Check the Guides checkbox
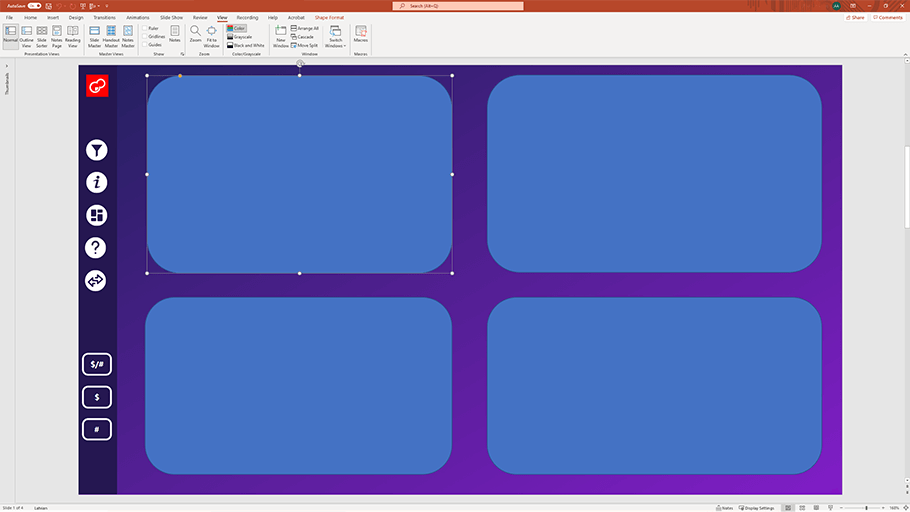 (x=146, y=45)
